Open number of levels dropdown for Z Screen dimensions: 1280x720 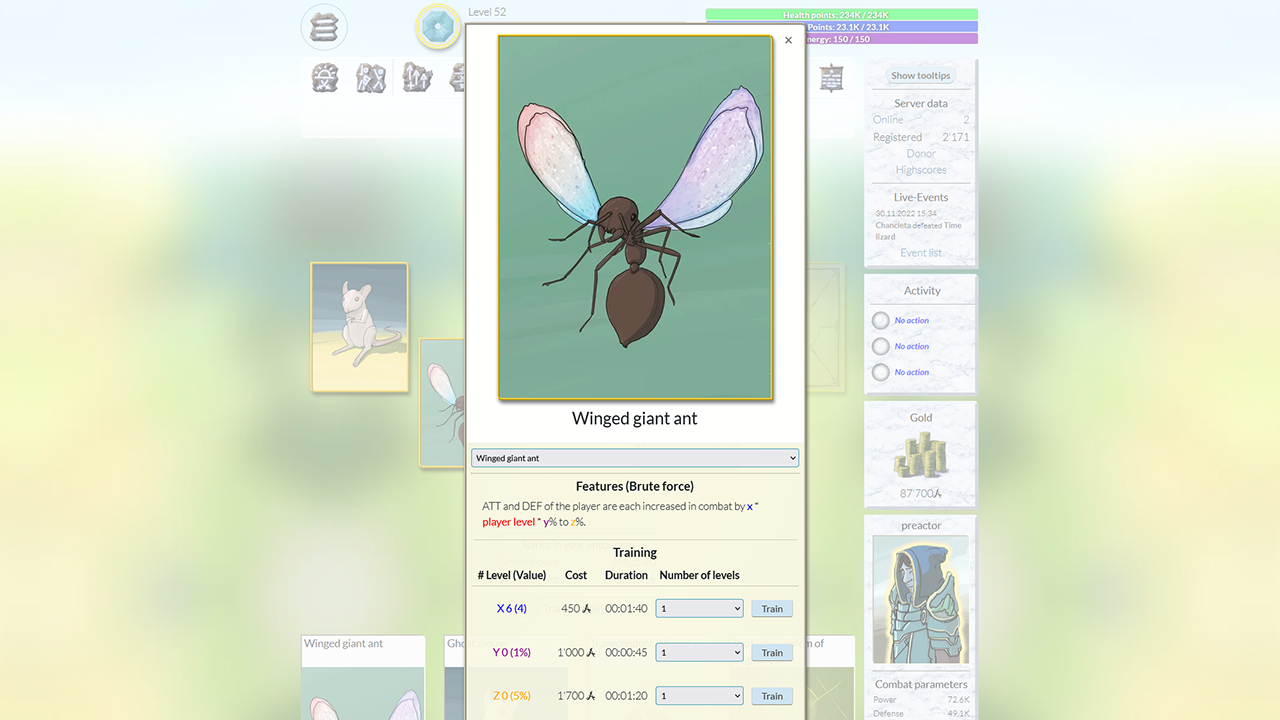(699, 696)
